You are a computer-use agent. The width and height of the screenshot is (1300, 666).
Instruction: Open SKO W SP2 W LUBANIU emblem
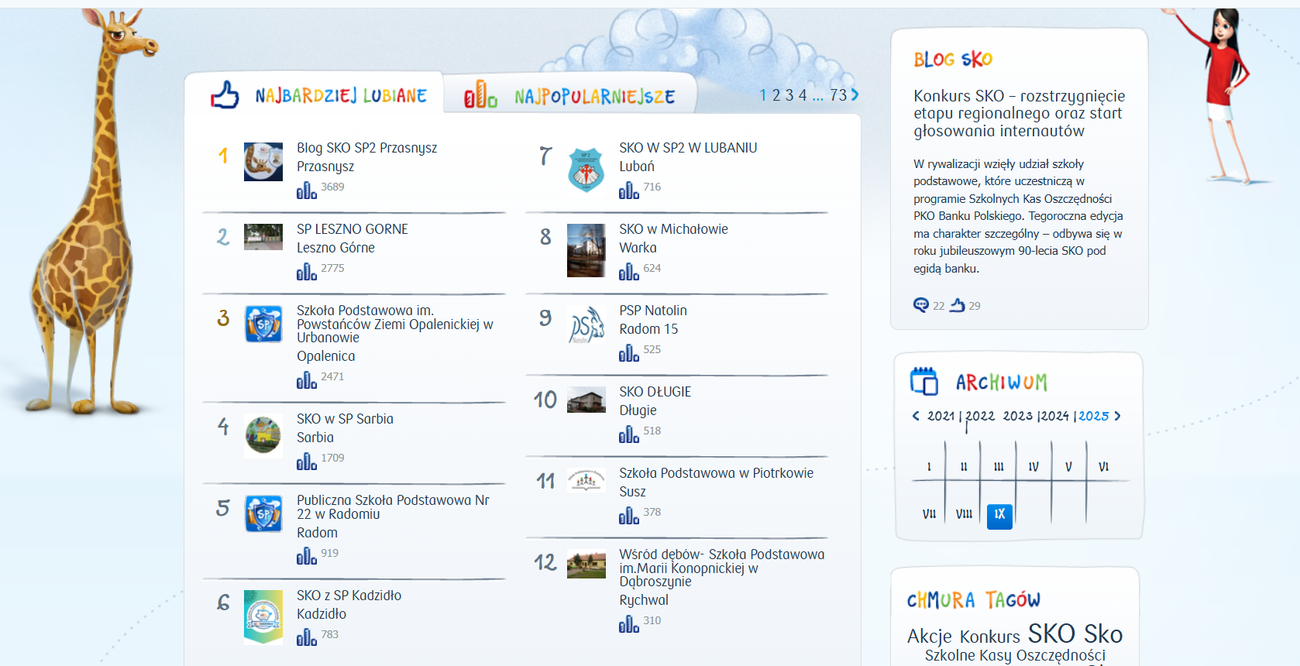tap(586, 169)
